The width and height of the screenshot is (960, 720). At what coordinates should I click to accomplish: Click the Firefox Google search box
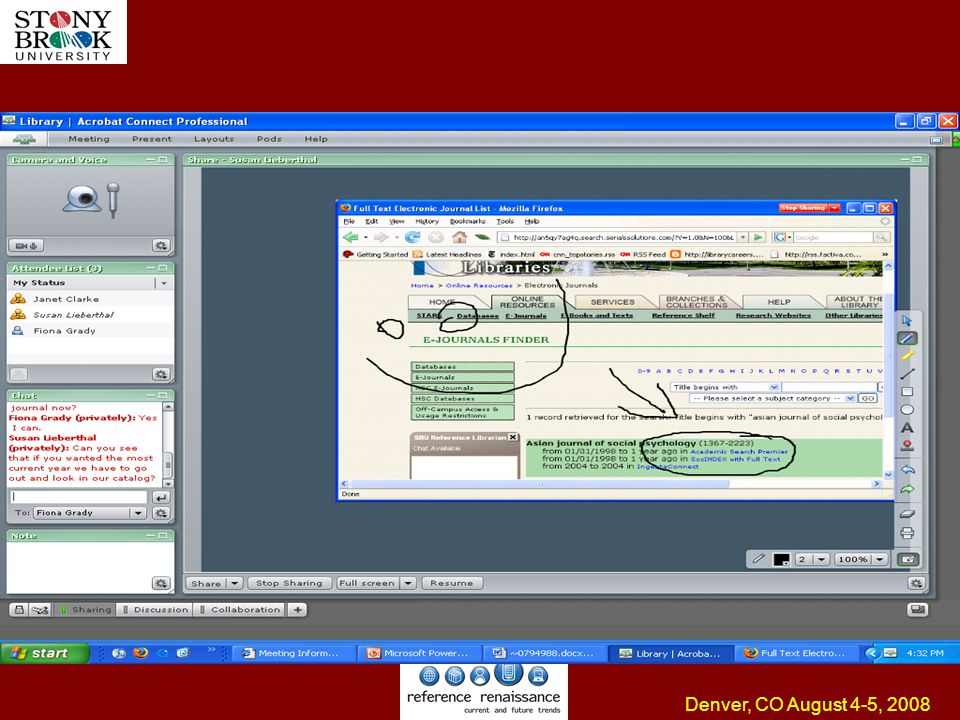pos(833,237)
